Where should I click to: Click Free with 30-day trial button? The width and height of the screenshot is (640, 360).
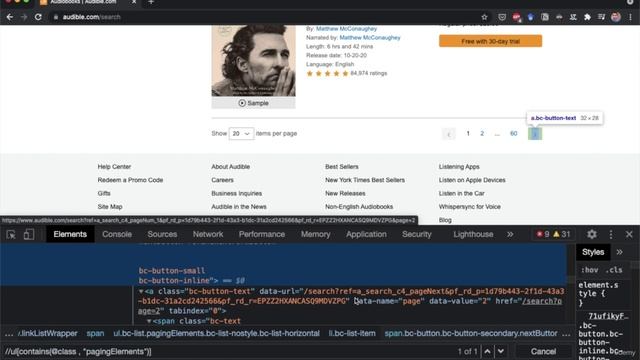point(491,41)
